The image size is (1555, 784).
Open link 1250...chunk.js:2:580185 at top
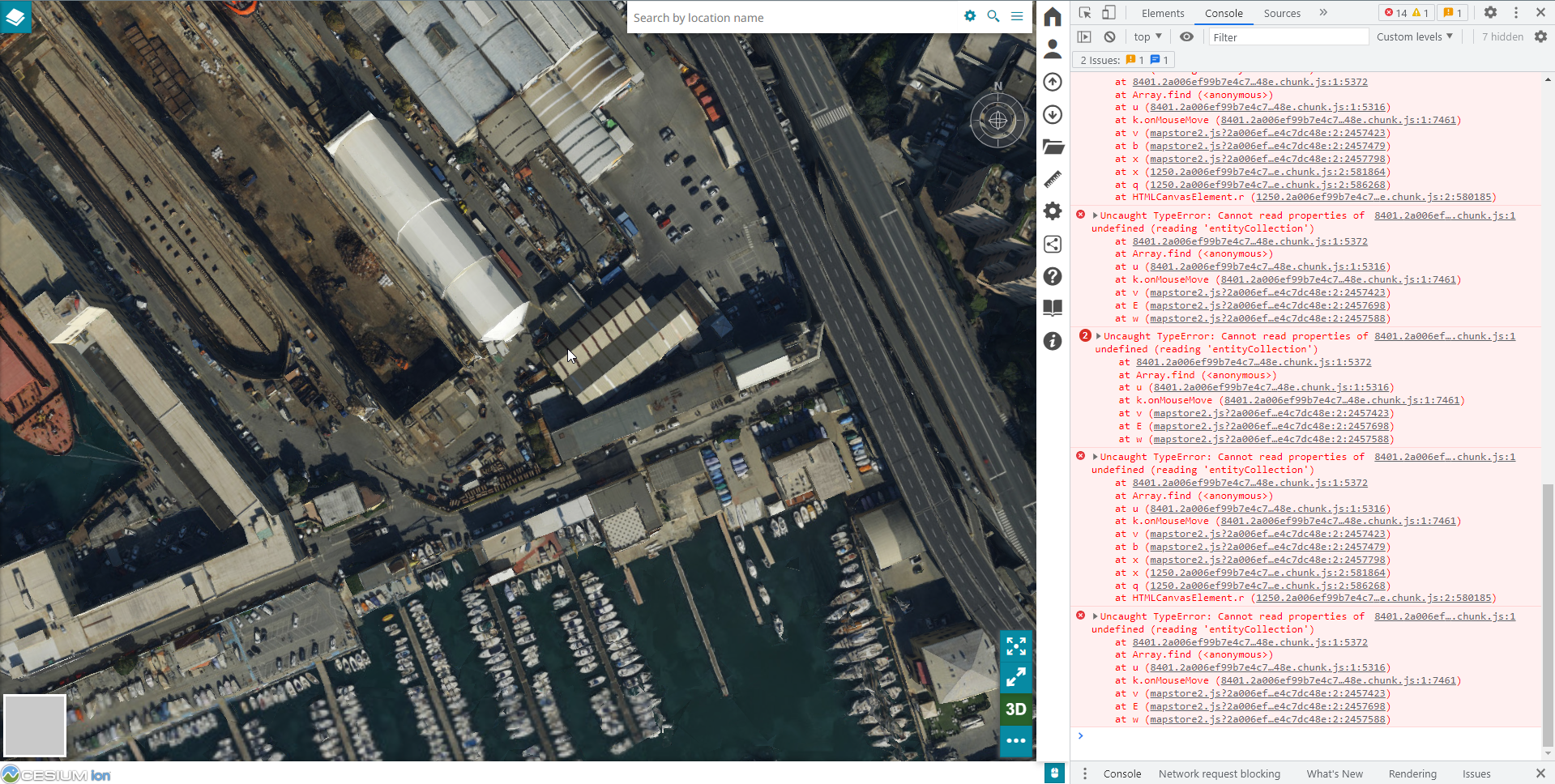pos(1373,197)
